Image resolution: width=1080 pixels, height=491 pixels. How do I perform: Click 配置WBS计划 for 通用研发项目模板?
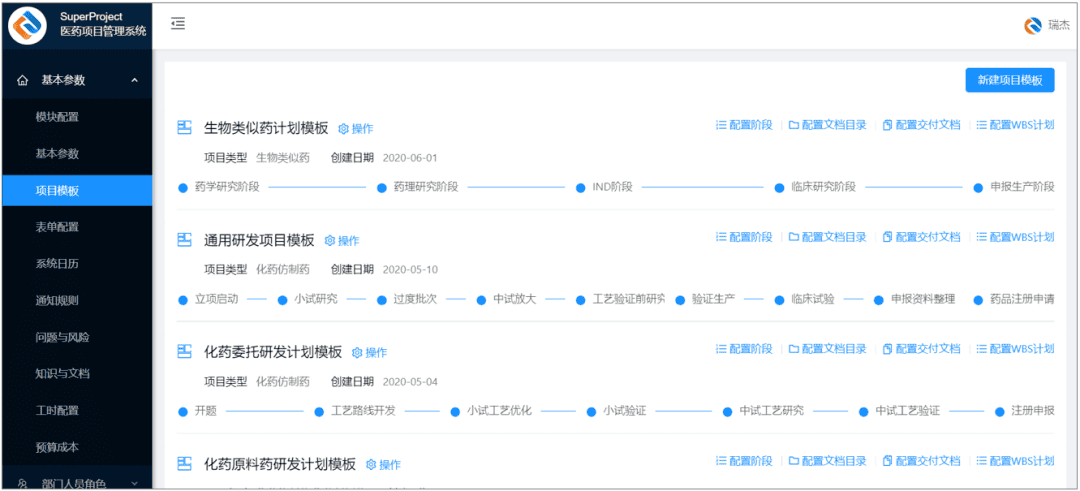point(1015,237)
